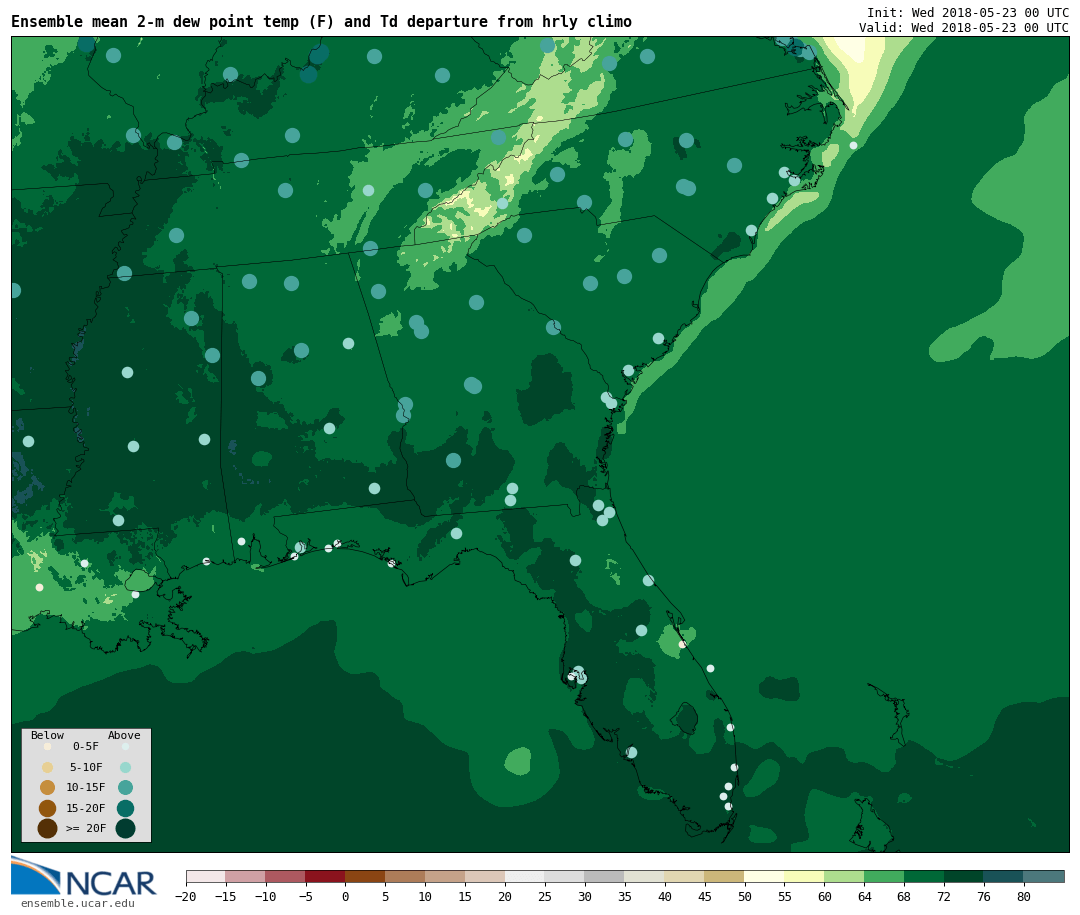Click the Init time text
This screenshot has height=915, width=1080.
tap(967, 13)
